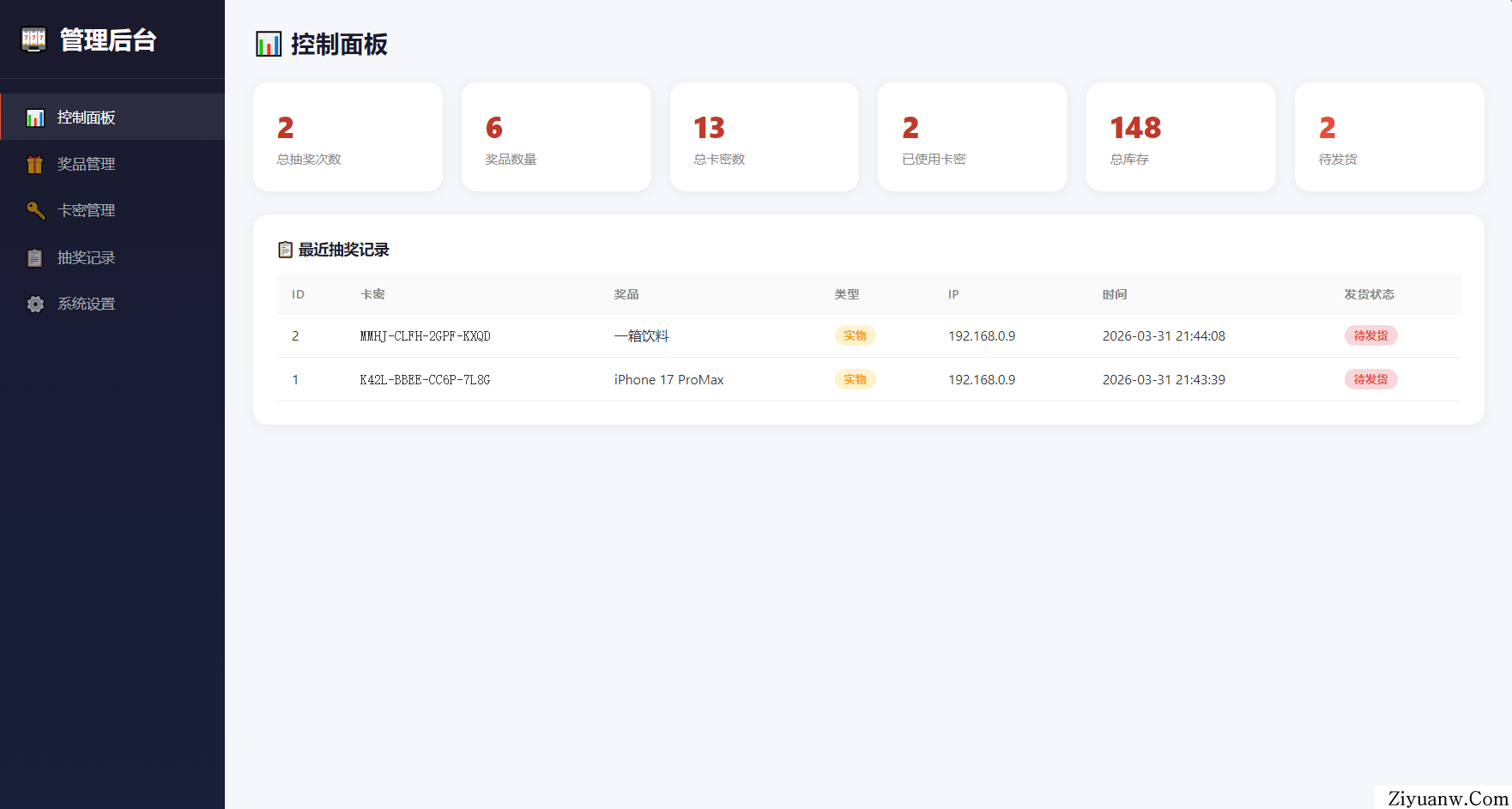Viewport: 1512px width, 809px height.
Task: Select 抽奖记录 in the sidebar
Action: tap(112, 257)
